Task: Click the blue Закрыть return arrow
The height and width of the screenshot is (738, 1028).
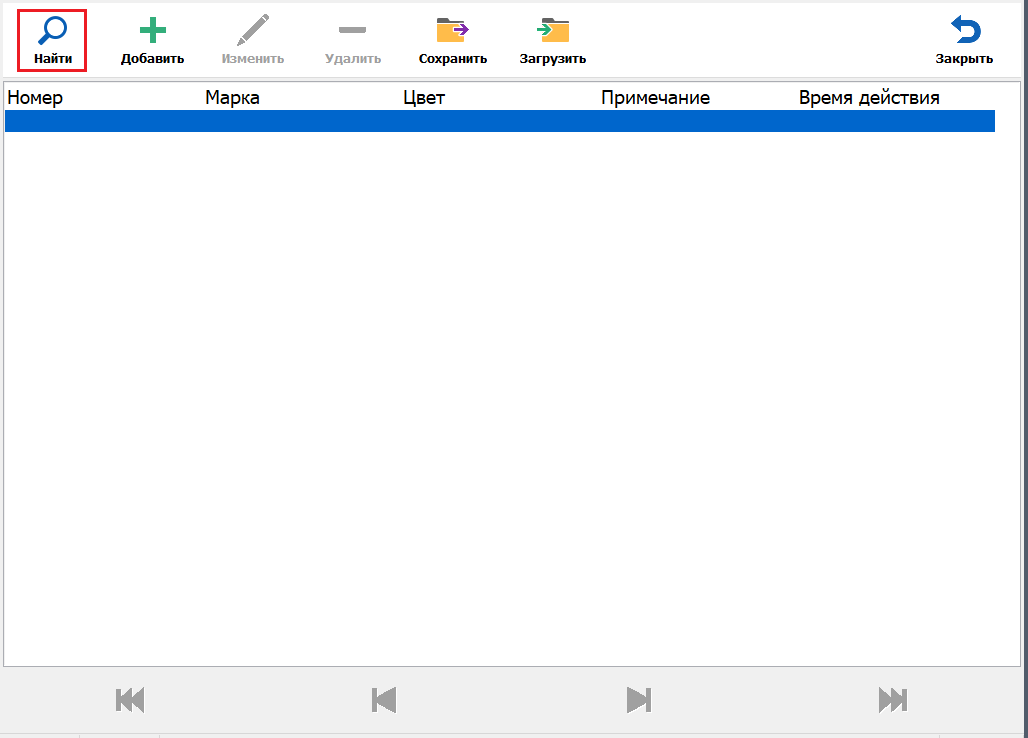Action: click(964, 31)
